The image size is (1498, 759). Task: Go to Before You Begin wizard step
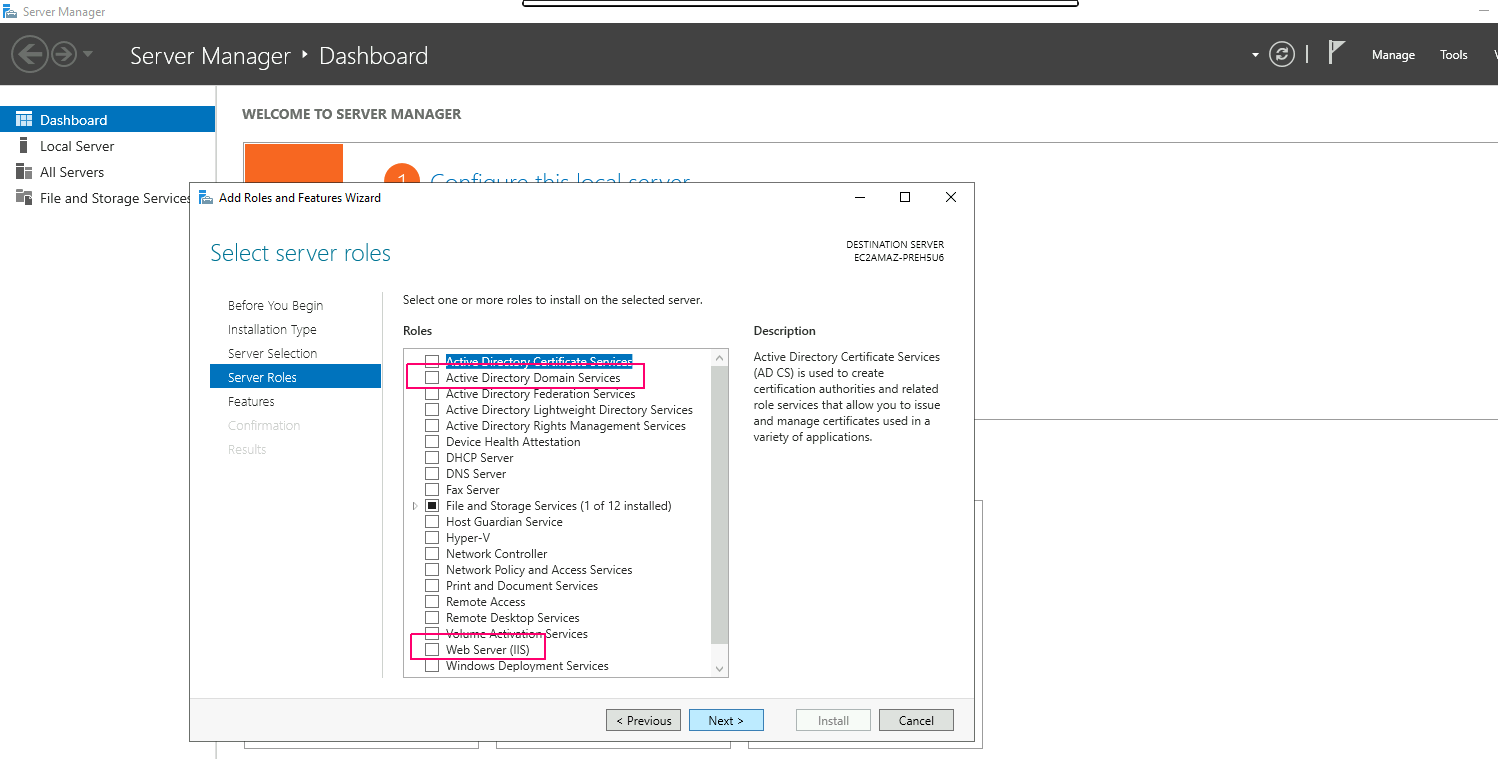click(275, 306)
